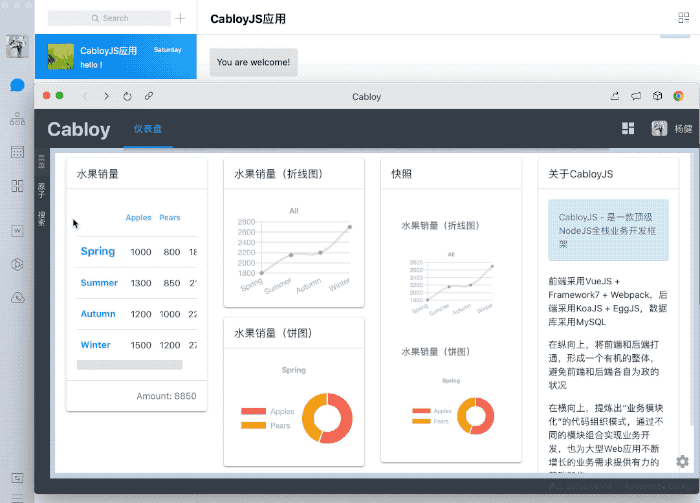Open the calendar icon in left sidebar
Viewport: 700px width, 503px height.
17,152
